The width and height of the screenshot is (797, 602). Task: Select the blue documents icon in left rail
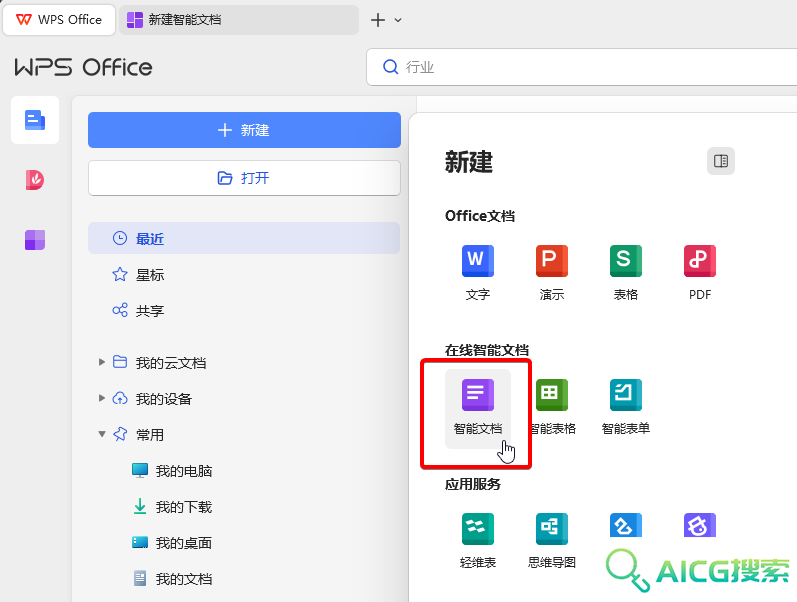[x=35, y=120]
